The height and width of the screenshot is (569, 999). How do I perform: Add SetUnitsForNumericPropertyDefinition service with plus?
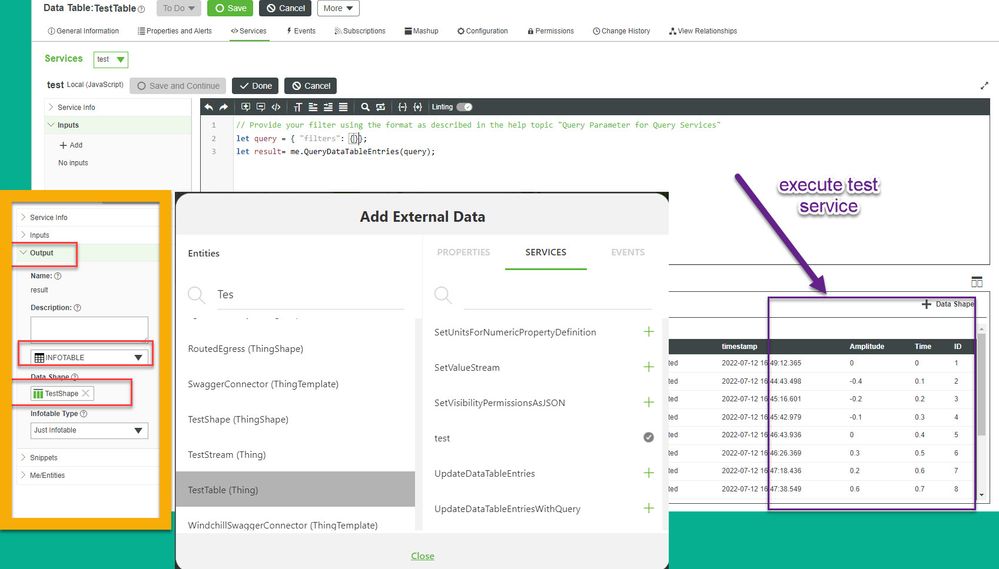[649, 331]
